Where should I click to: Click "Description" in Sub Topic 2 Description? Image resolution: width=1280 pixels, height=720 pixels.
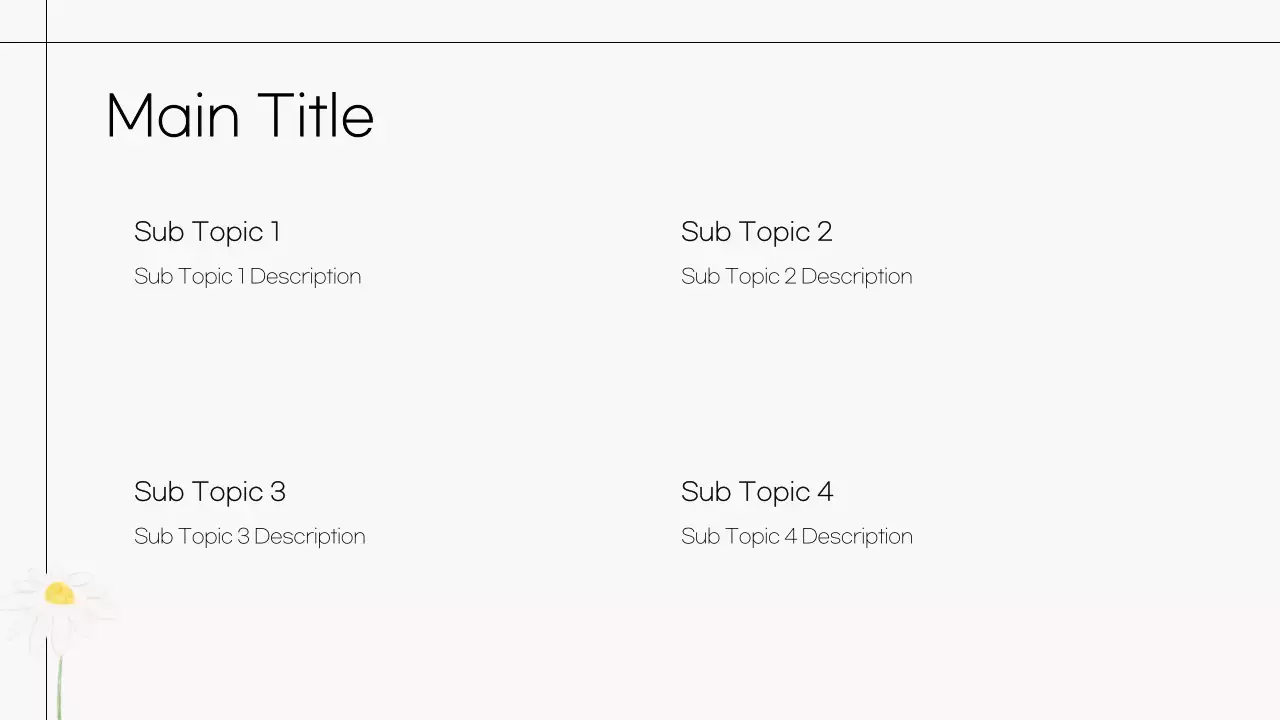pyautogui.click(x=856, y=276)
